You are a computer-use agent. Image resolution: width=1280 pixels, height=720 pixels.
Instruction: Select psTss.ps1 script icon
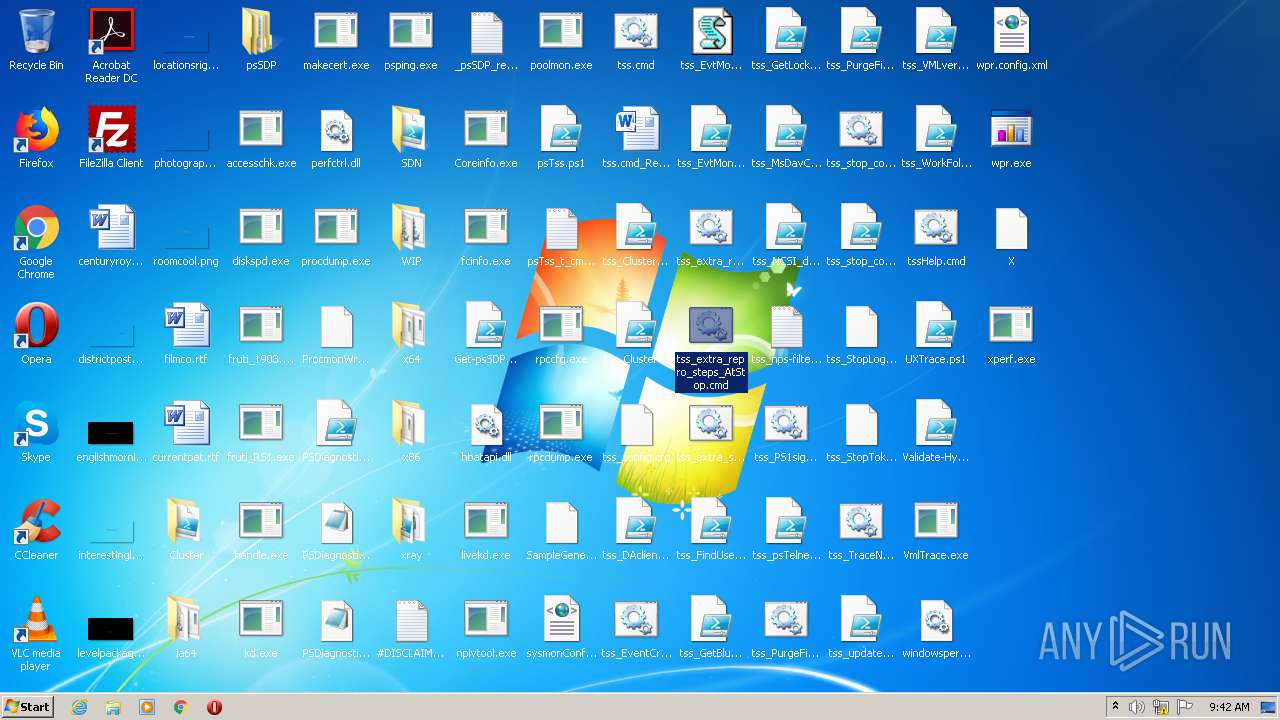point(561,131)
